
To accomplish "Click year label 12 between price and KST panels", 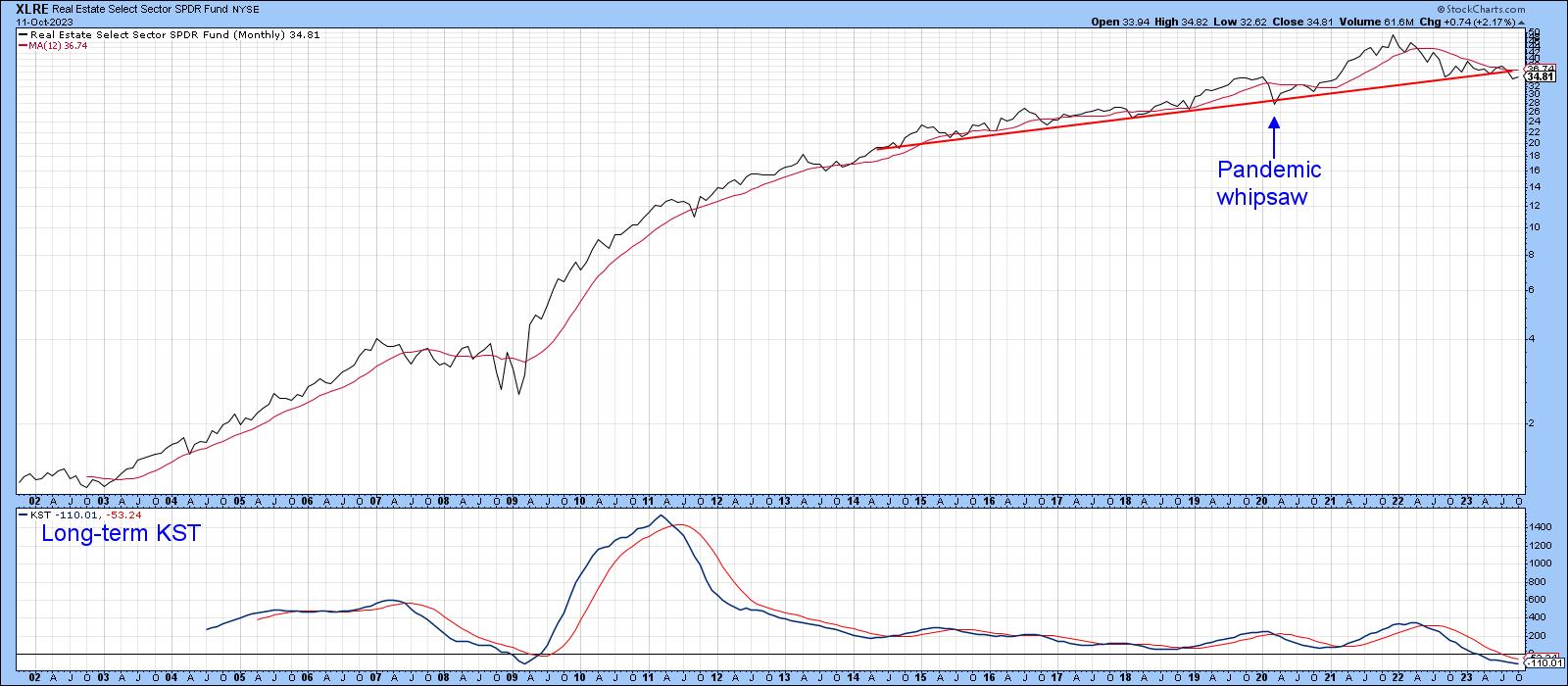I will point(716,500).
